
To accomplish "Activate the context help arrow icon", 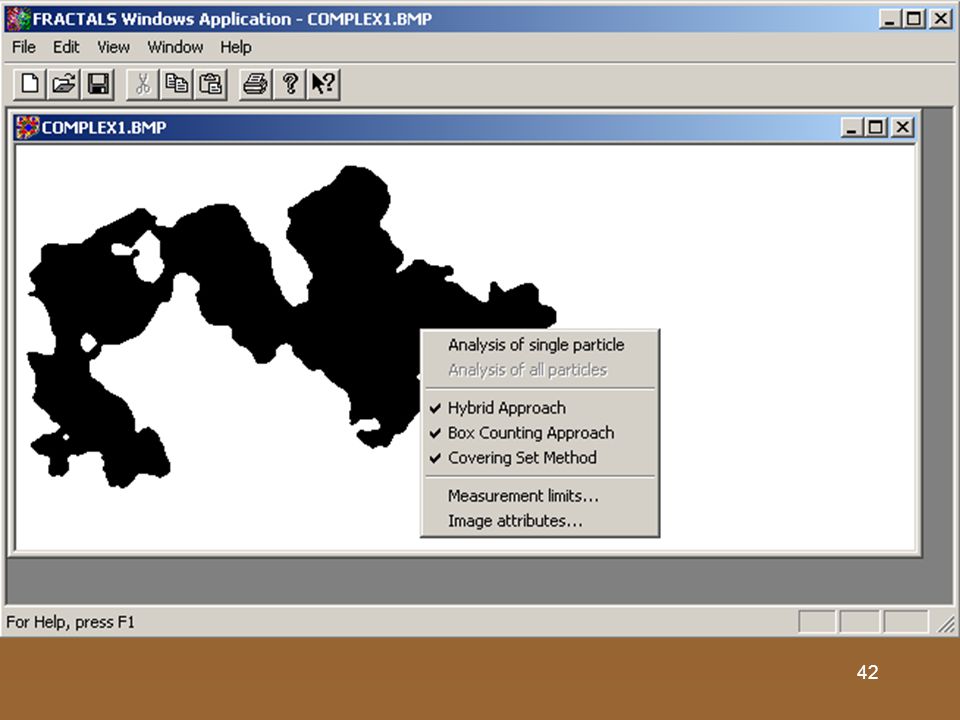I will pos(324,84).
